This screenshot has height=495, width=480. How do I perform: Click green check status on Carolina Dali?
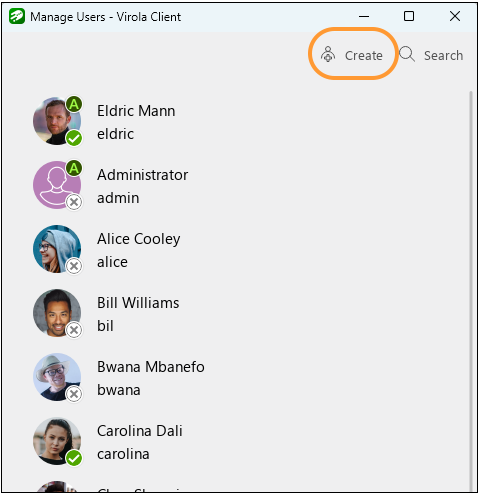point(74,458)
